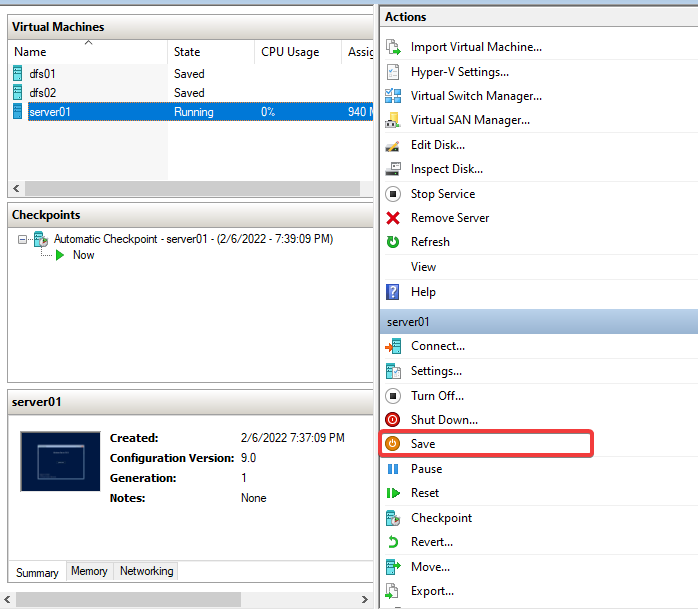This screenshot has width=698, height=609.
Task: Click the green Revert arrow icon
Action: (x=393, y=542)
